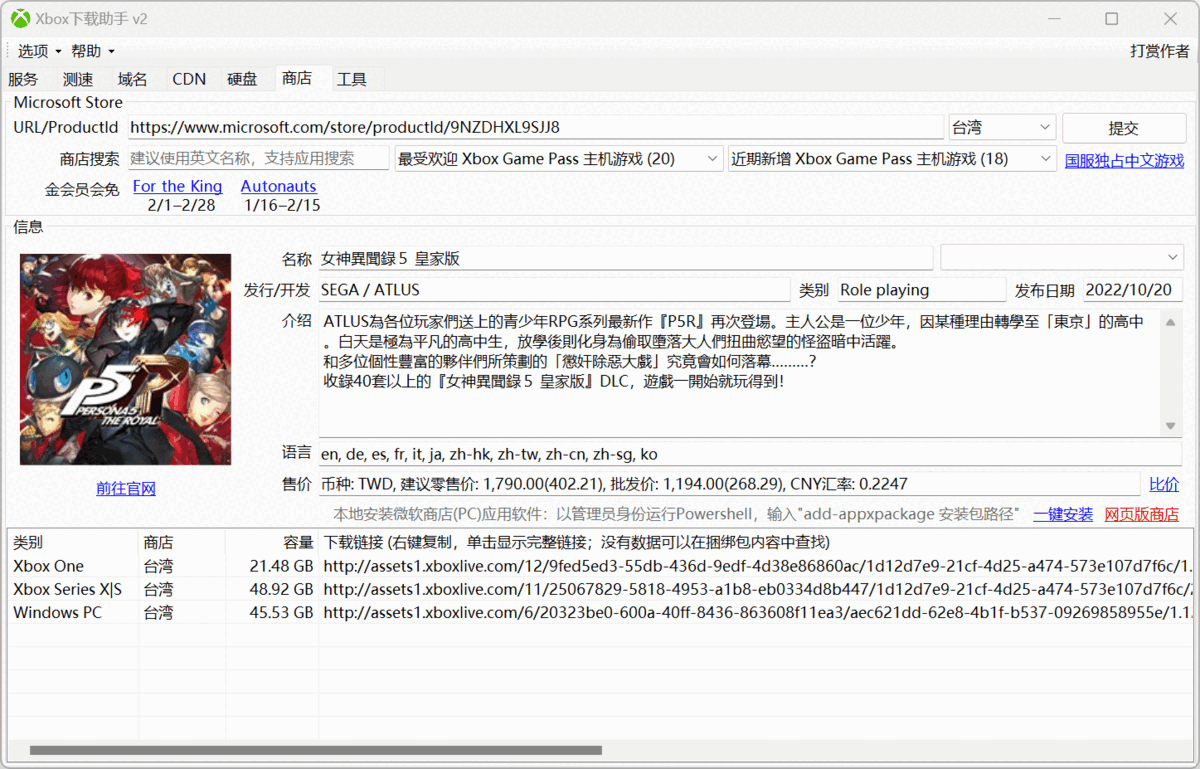Click the description scrollbar down arrow
Viewport: 1200px width, 769px height.
click(x=1171, y=426)
